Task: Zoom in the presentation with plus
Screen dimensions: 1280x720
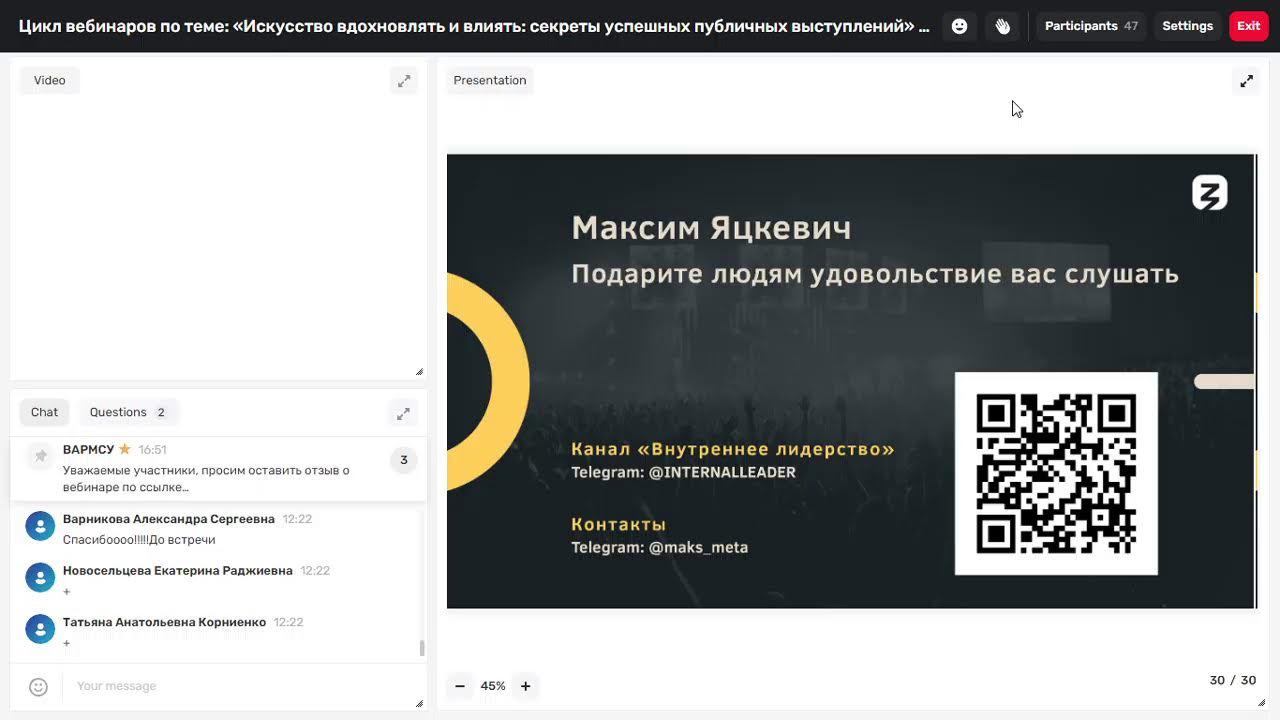Action: pos(525,686)
